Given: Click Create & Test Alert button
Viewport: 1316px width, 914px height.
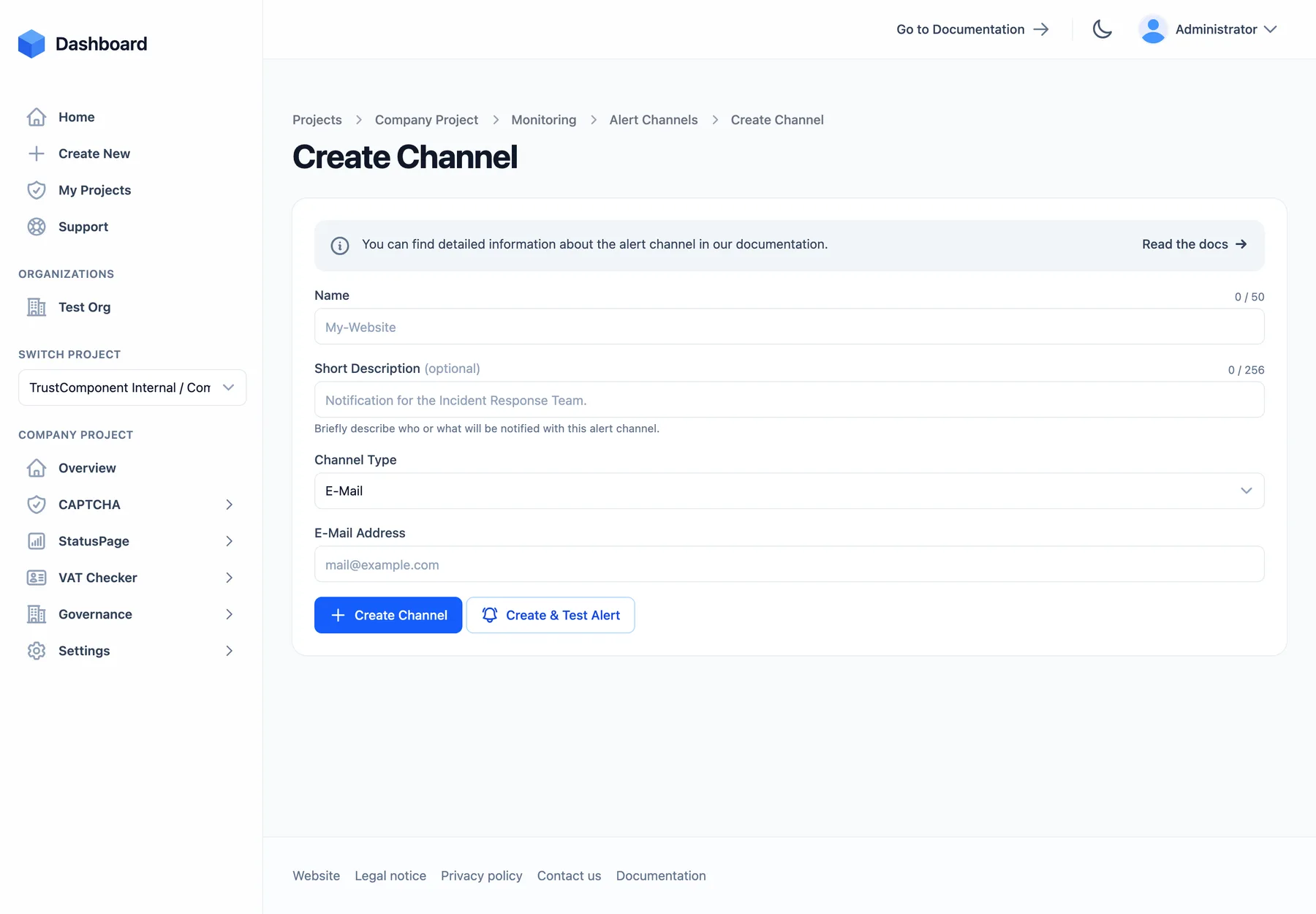Looking at the screenshot, I should [551, 615].
